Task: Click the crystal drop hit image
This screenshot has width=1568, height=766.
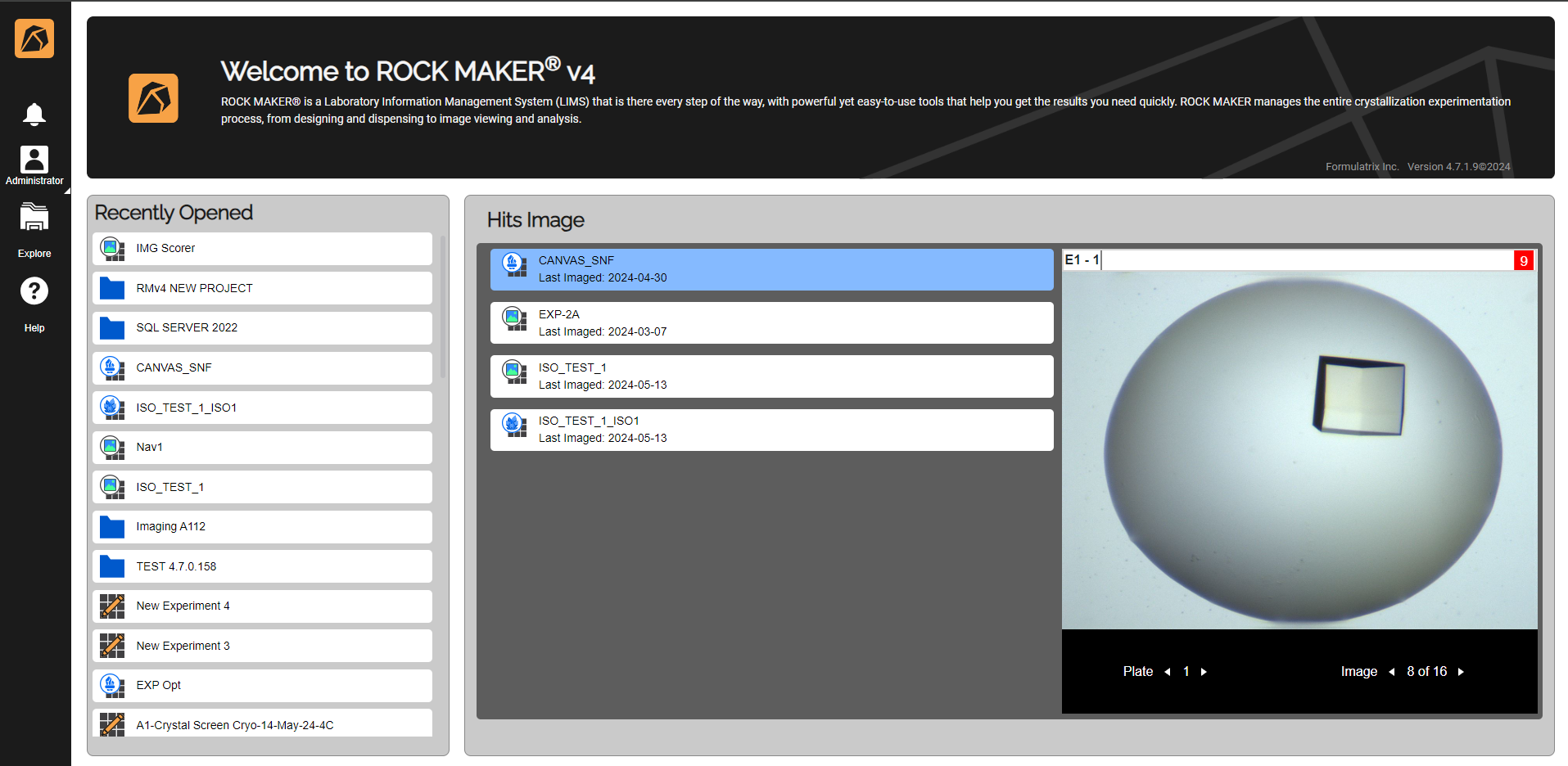Action: coord(1299,450)
